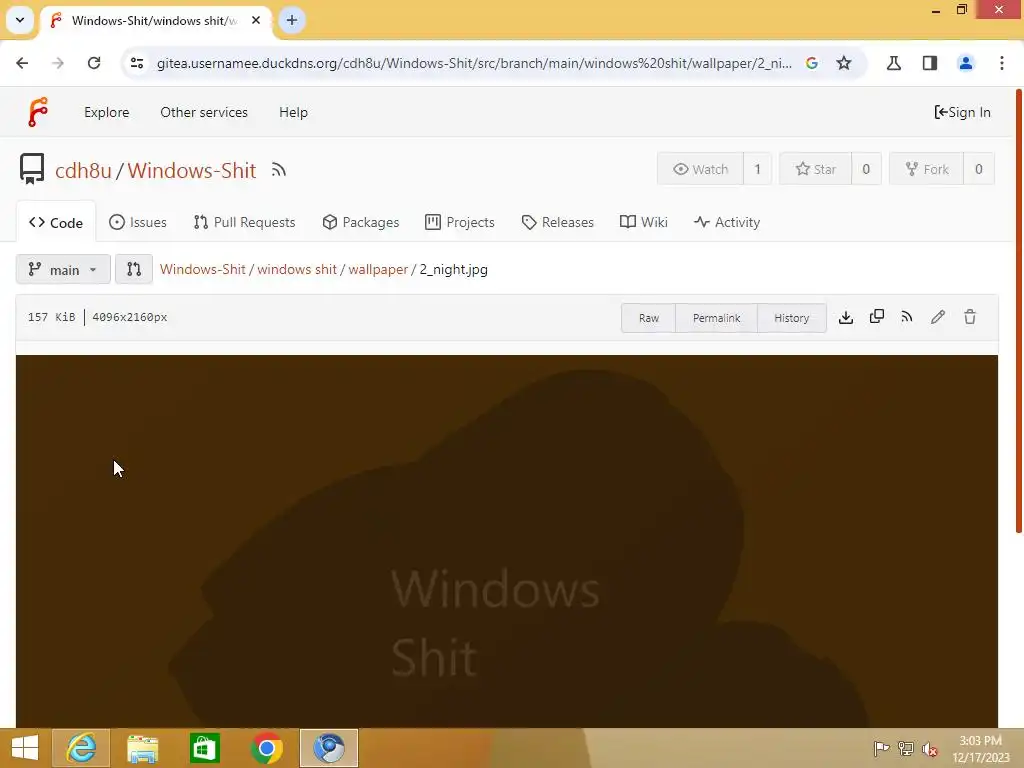This screenshot has width=1024, height=768.
Task: Copy file content icon
Action: 876,317
